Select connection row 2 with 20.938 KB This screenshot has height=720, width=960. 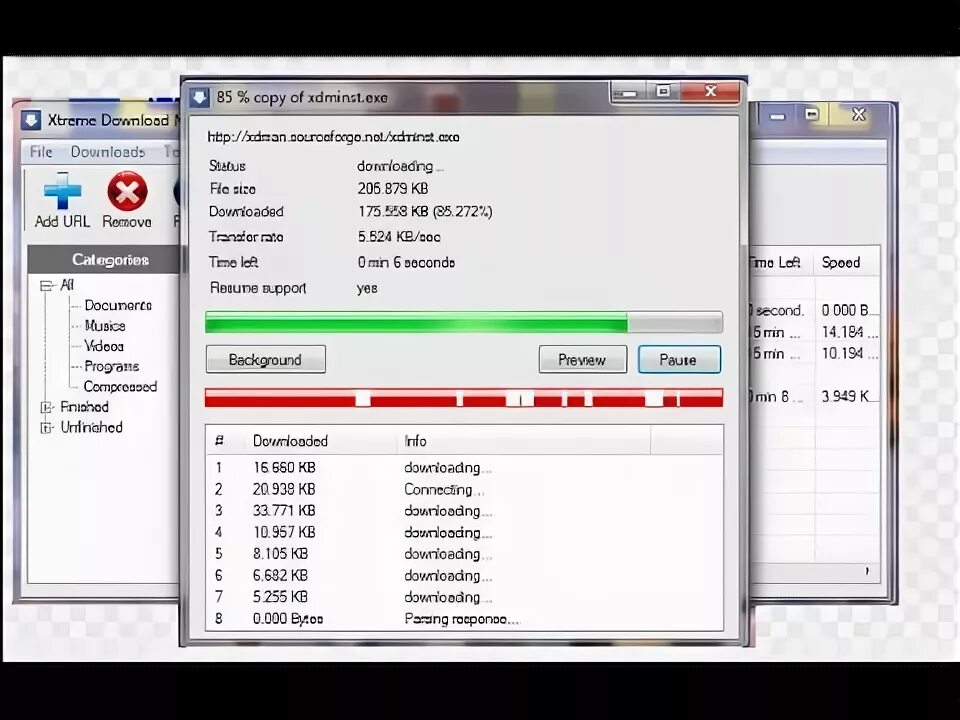[464, 489]
